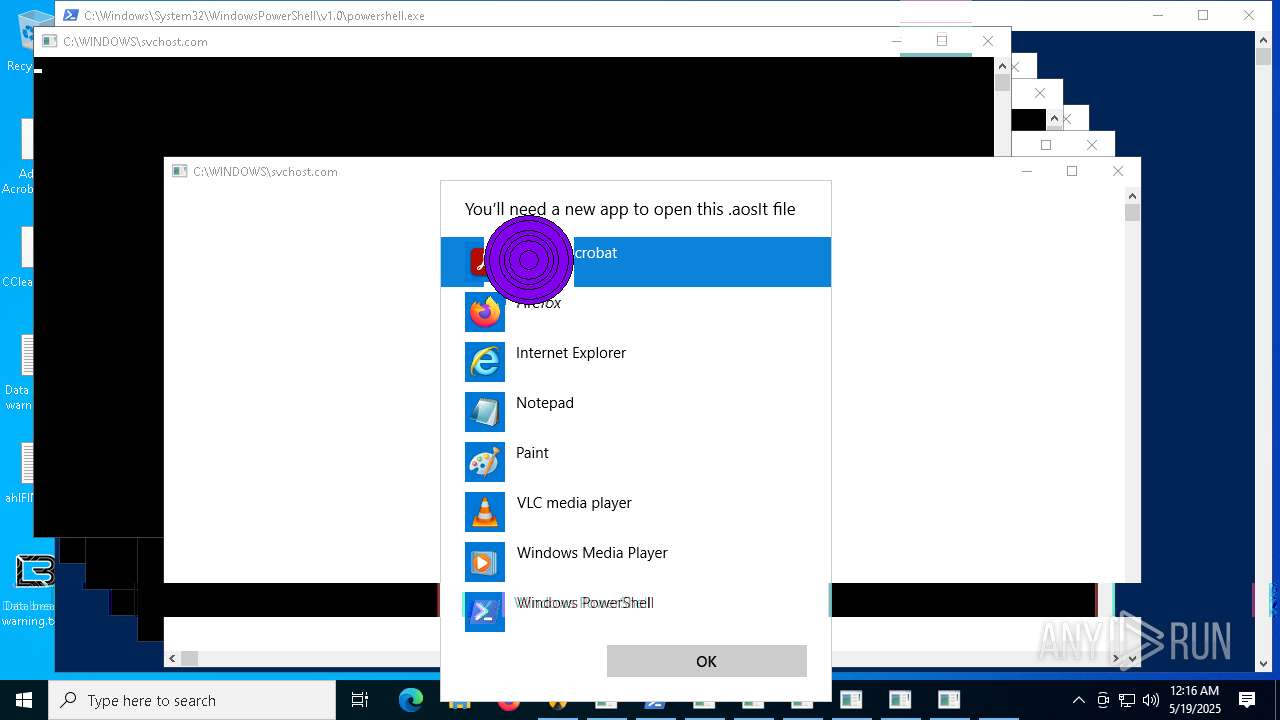Choose the Windows PowerShell icon
1280x720 pixels.
(485, 612)
